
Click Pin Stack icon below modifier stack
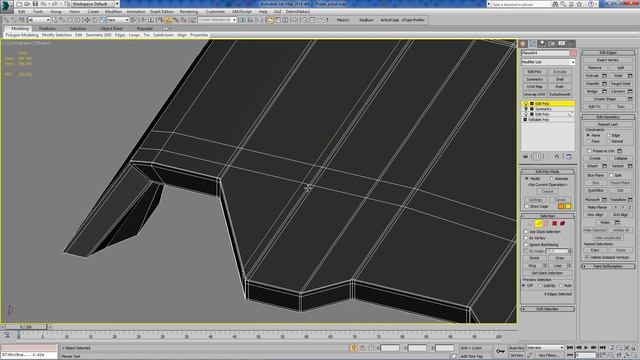pos(525,157)
